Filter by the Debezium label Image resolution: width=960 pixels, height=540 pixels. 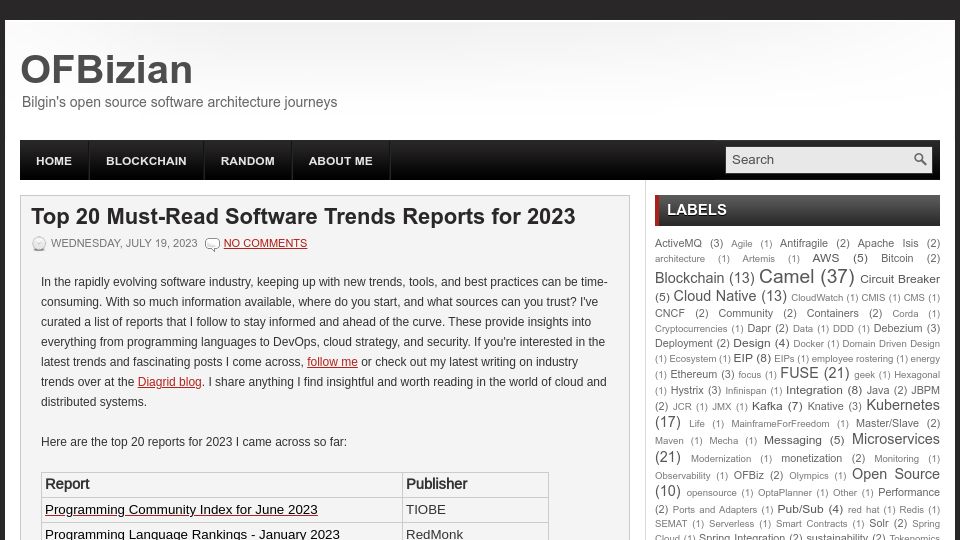[898, 329]
